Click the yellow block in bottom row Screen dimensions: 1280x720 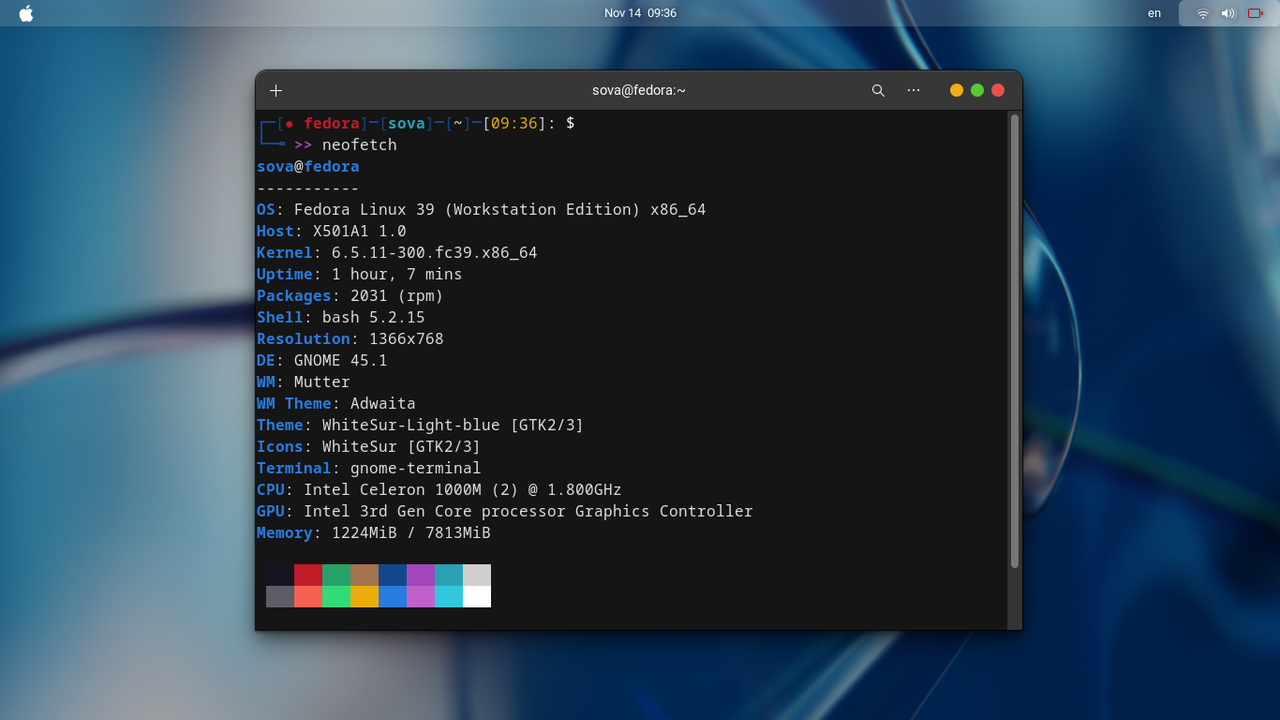(364, 596)
